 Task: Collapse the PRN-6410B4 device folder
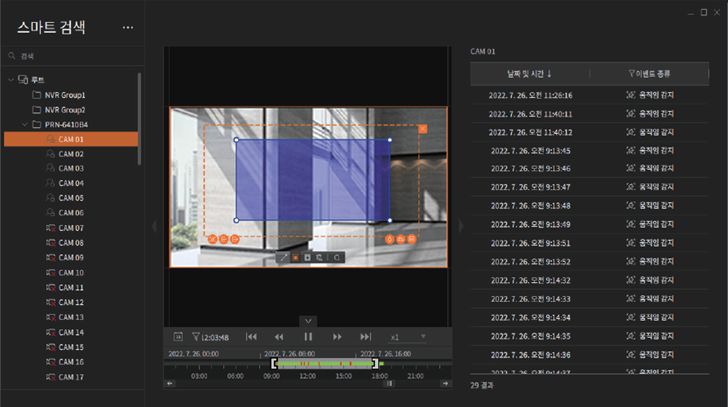[x=24, y=124]
